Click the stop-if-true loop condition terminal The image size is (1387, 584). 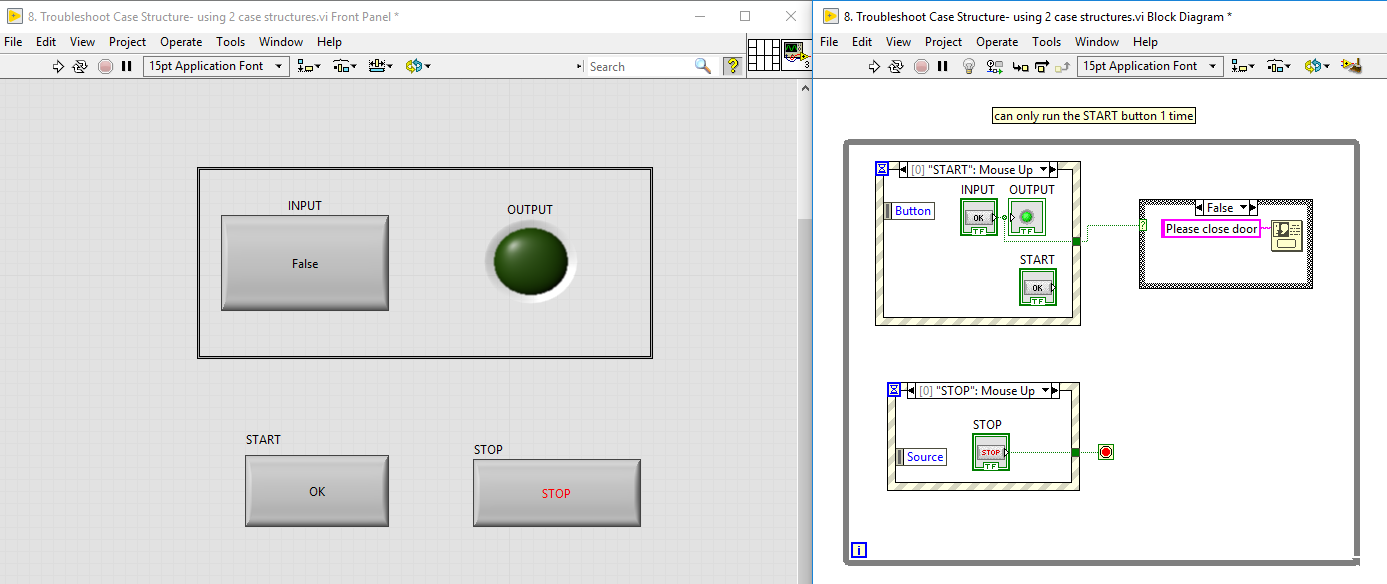coord(1105,452)
